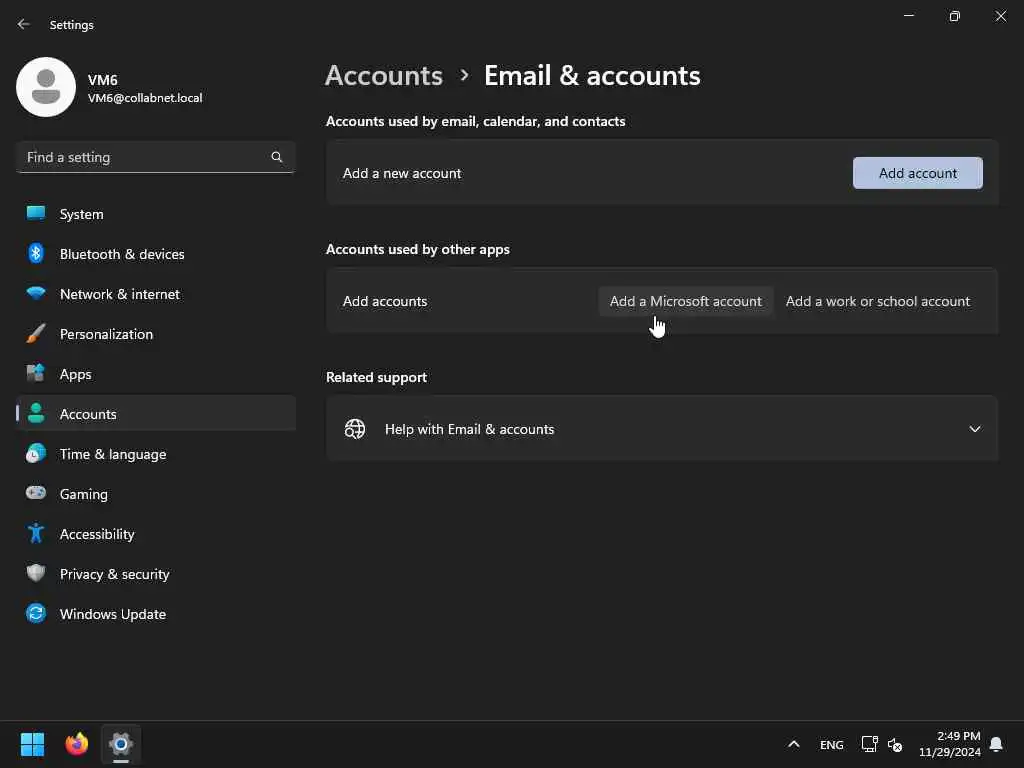This screenshot has width=1024, height=768.
Task: Click the Personalization paintbrush icon
Action: click(36, 333)
